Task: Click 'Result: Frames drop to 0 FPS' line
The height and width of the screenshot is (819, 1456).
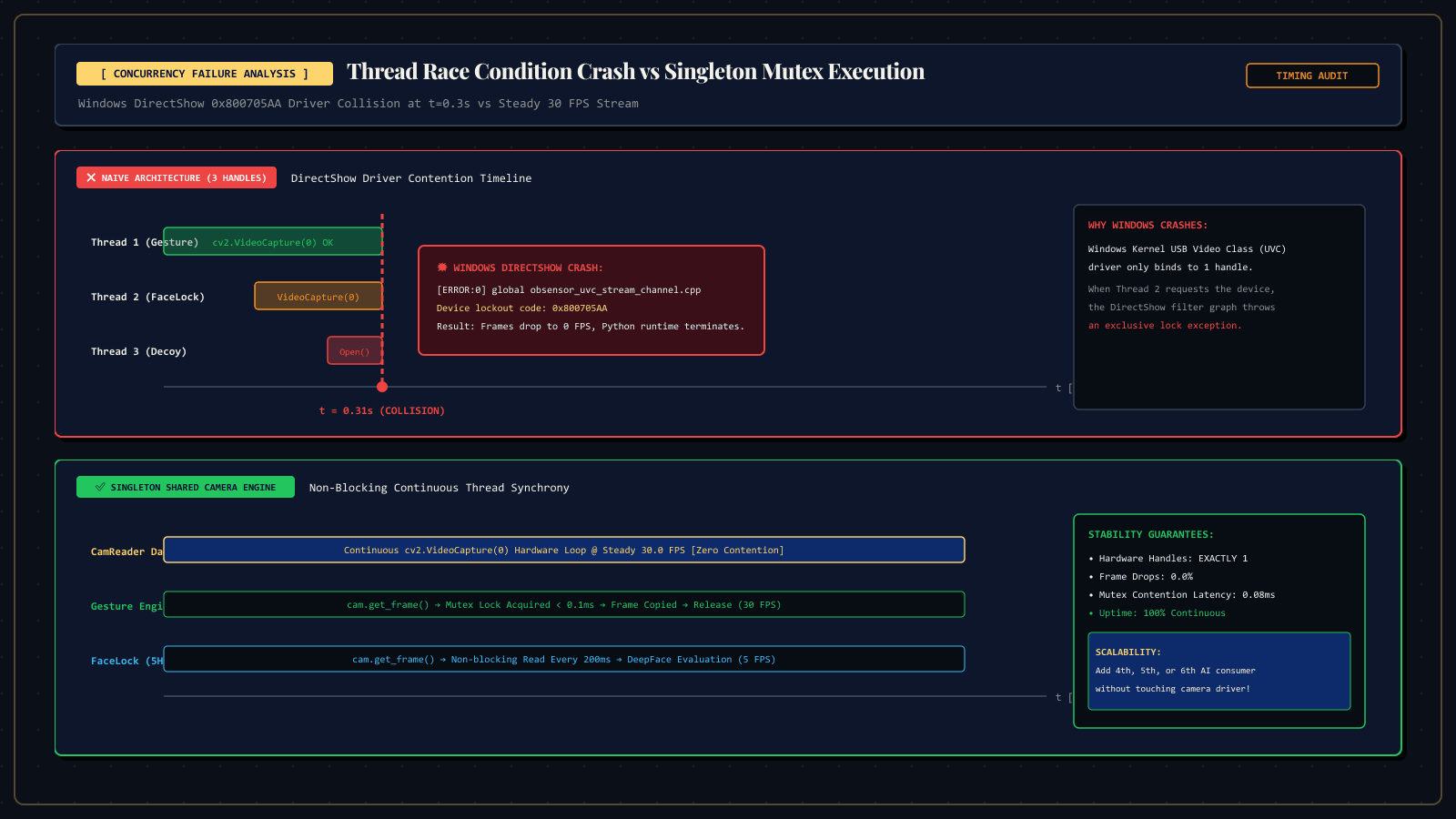Action: [591, 327]
